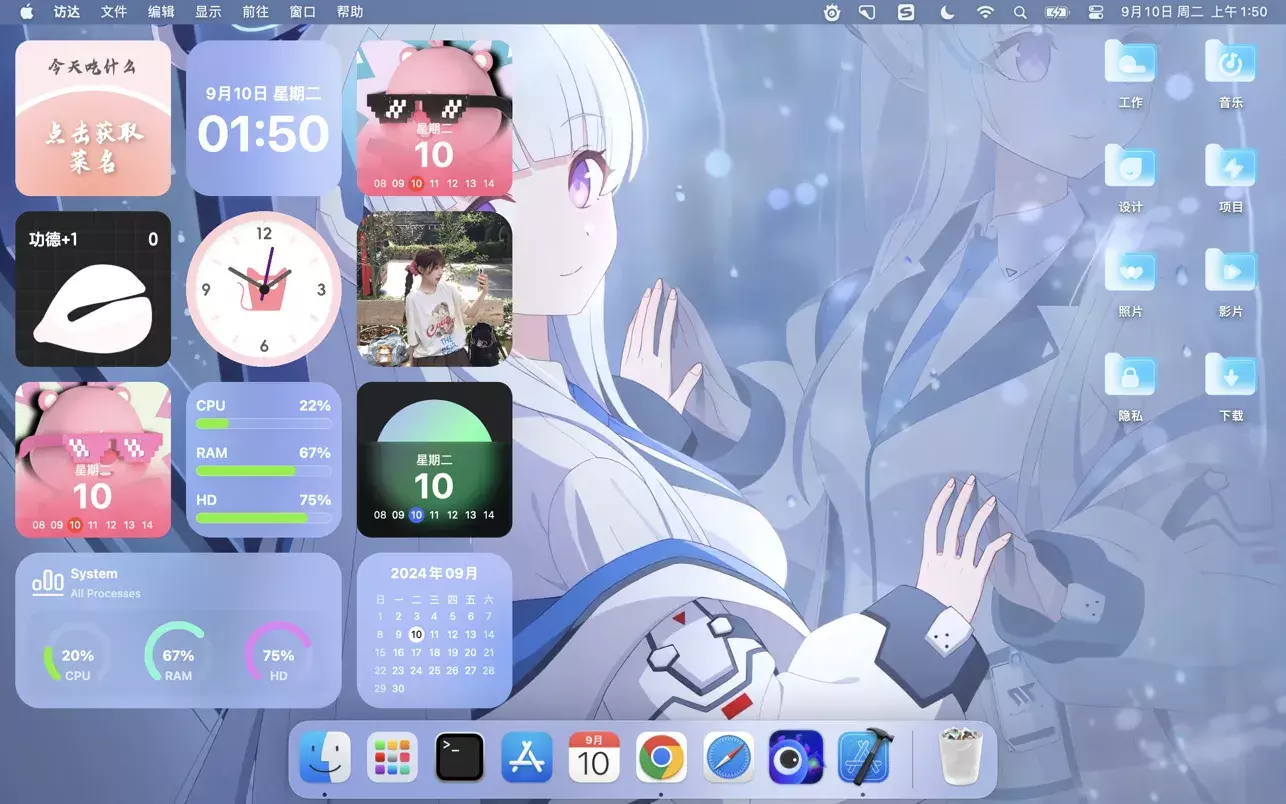Click the 功德+1 counter label
This screenshot has width=1286, height=804.
pyautogui.click(x=53, y=239)
